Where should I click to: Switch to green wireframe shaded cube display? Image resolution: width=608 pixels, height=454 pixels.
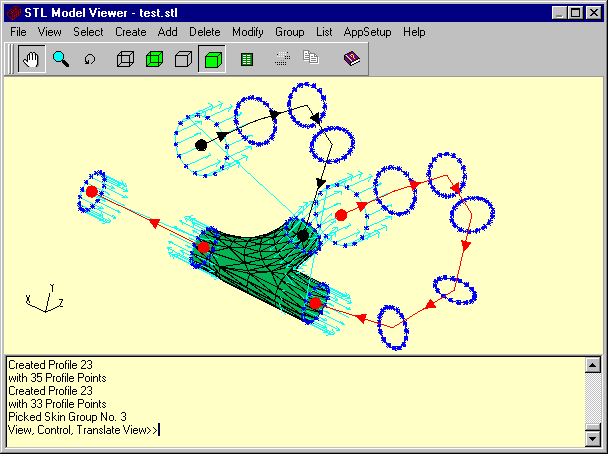(154, 59)
